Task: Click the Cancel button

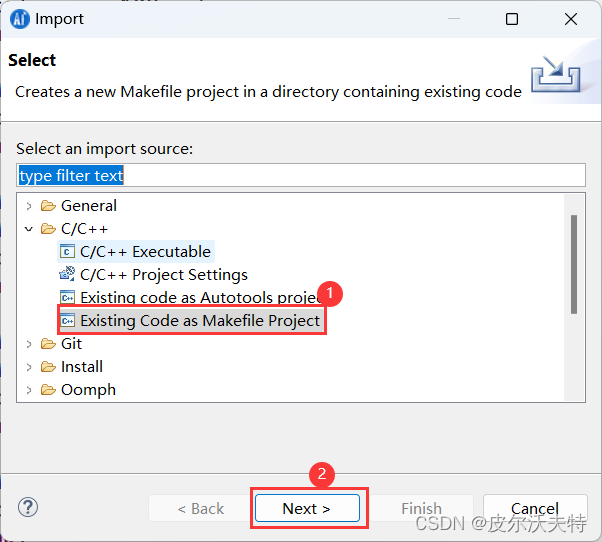Action: 535,508
